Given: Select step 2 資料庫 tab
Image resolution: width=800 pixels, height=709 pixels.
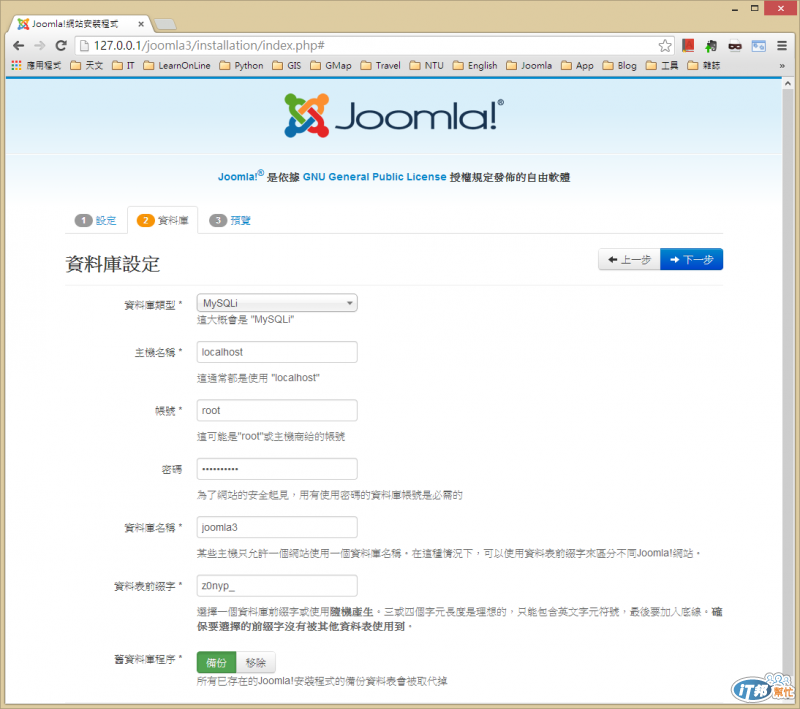Looking at the screenshot, I should coord(163,220).
